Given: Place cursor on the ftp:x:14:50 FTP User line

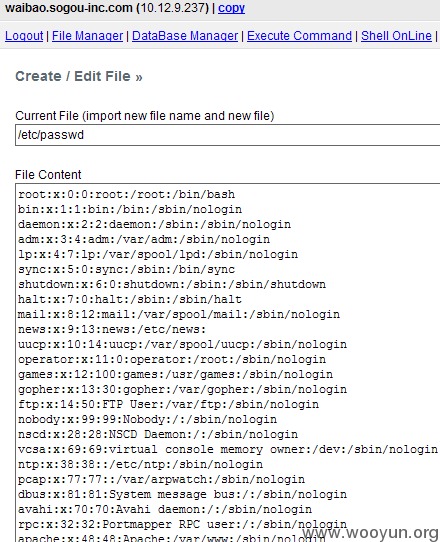Looking at the screenshot, I should (168, 404).
